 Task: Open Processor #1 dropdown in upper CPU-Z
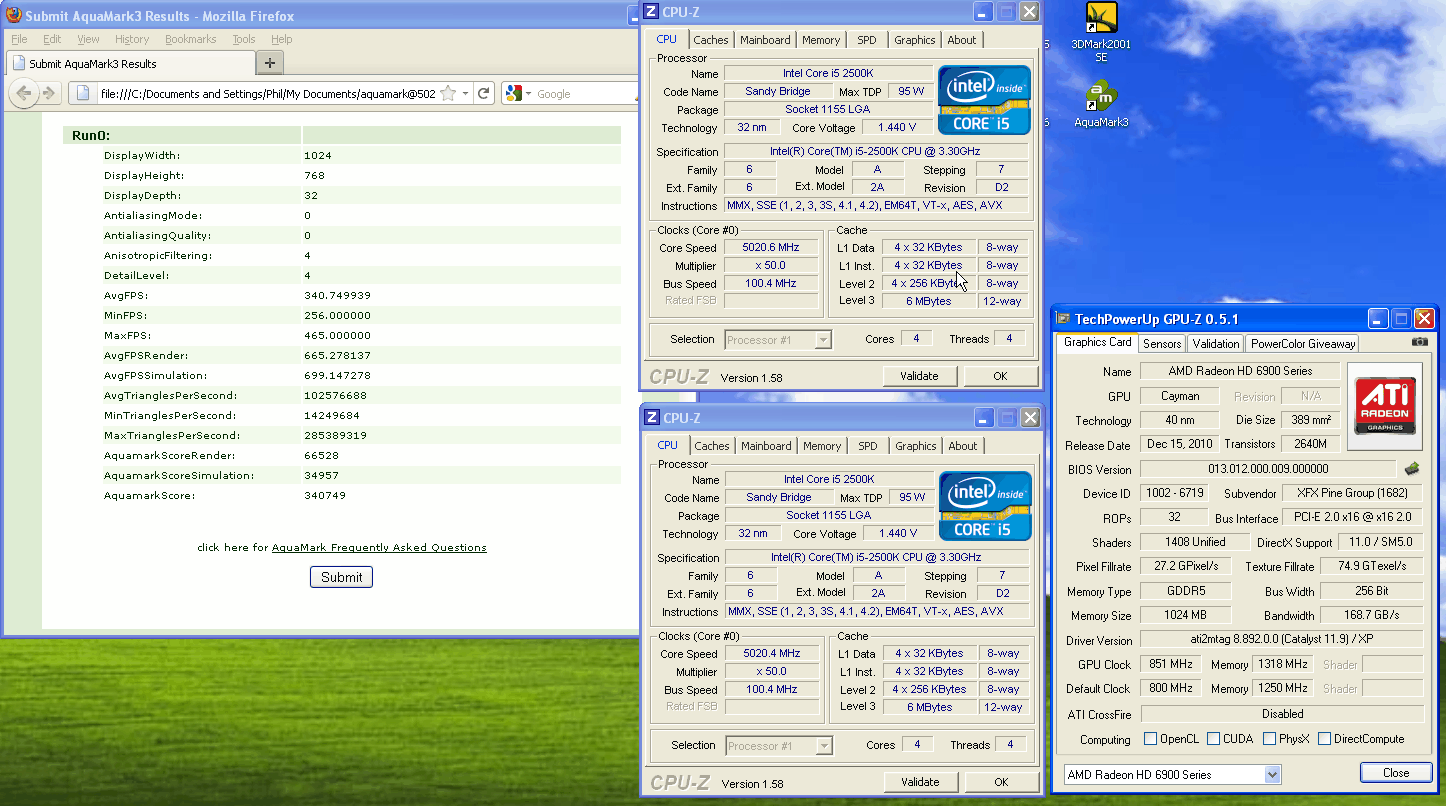pos(823,340)
